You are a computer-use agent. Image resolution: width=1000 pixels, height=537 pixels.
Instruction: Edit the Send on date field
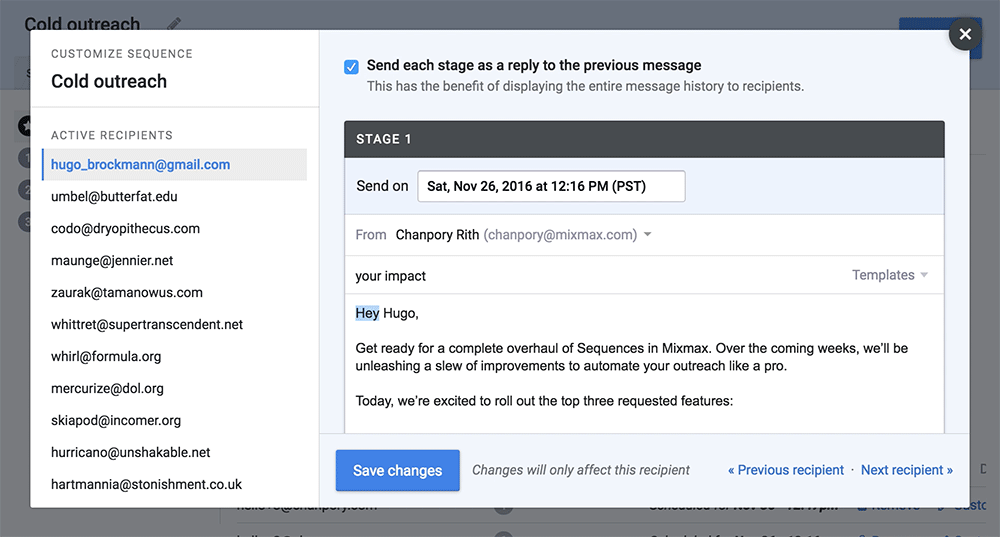[551, 186]
